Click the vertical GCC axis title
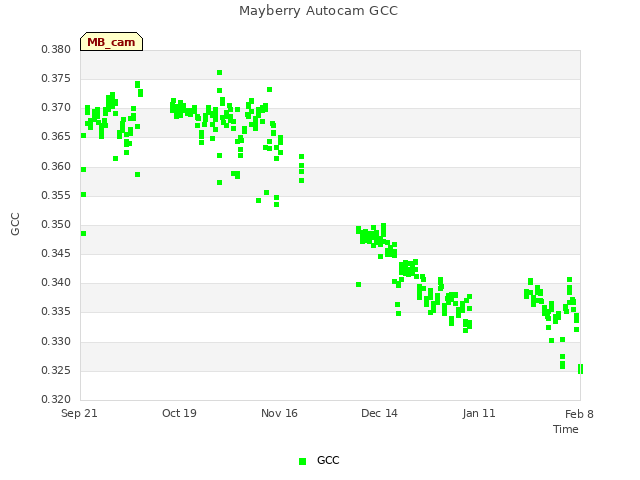 coord(15,224)
